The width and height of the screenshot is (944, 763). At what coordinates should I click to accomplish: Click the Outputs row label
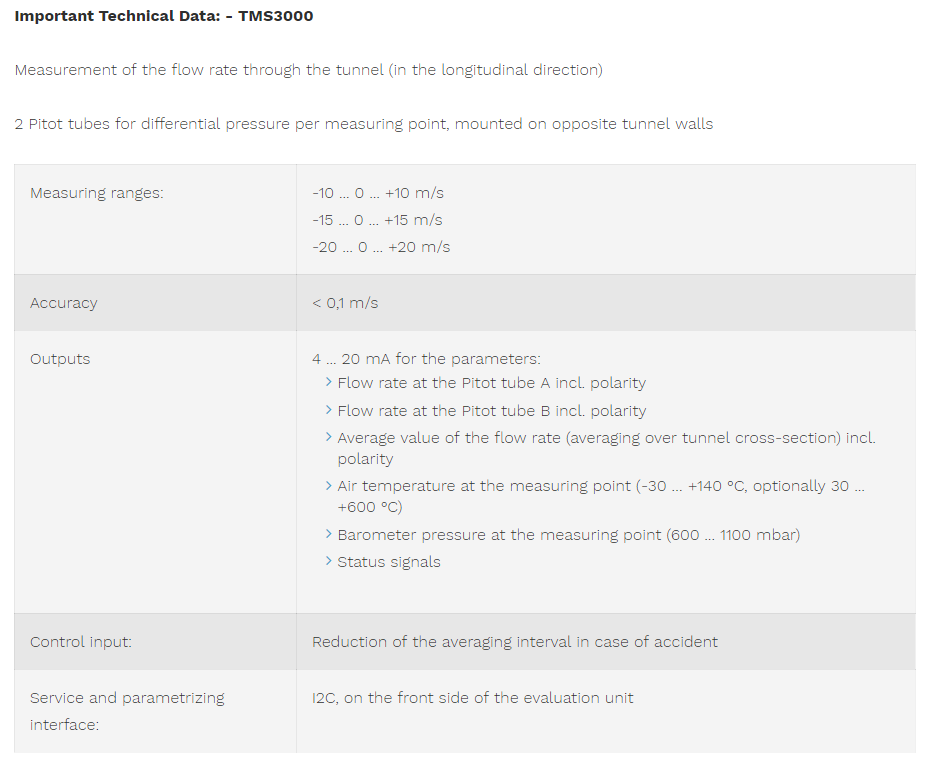[60, 359]
